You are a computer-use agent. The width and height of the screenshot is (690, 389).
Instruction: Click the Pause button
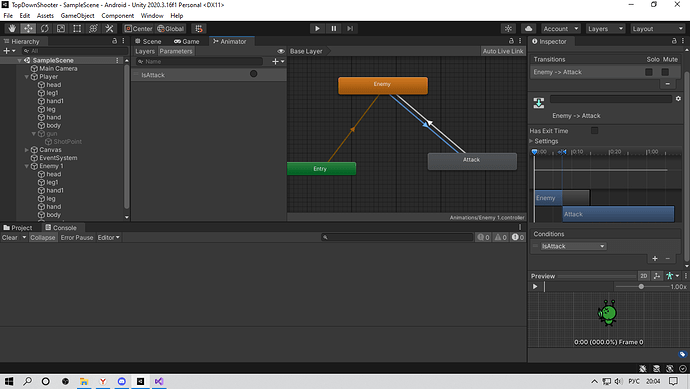point(334,29)
